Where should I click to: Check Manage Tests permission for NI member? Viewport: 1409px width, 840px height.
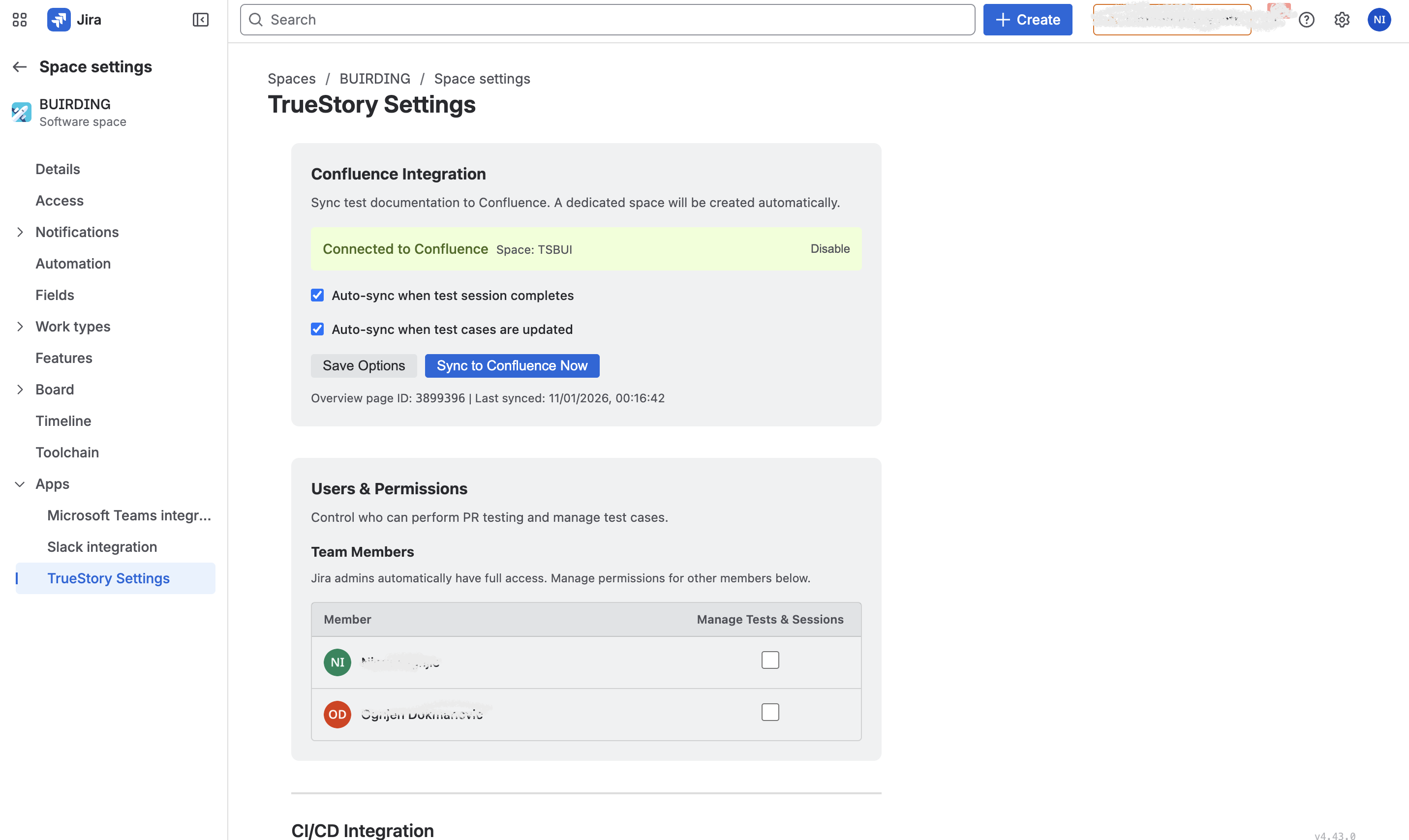click(770, 660)
